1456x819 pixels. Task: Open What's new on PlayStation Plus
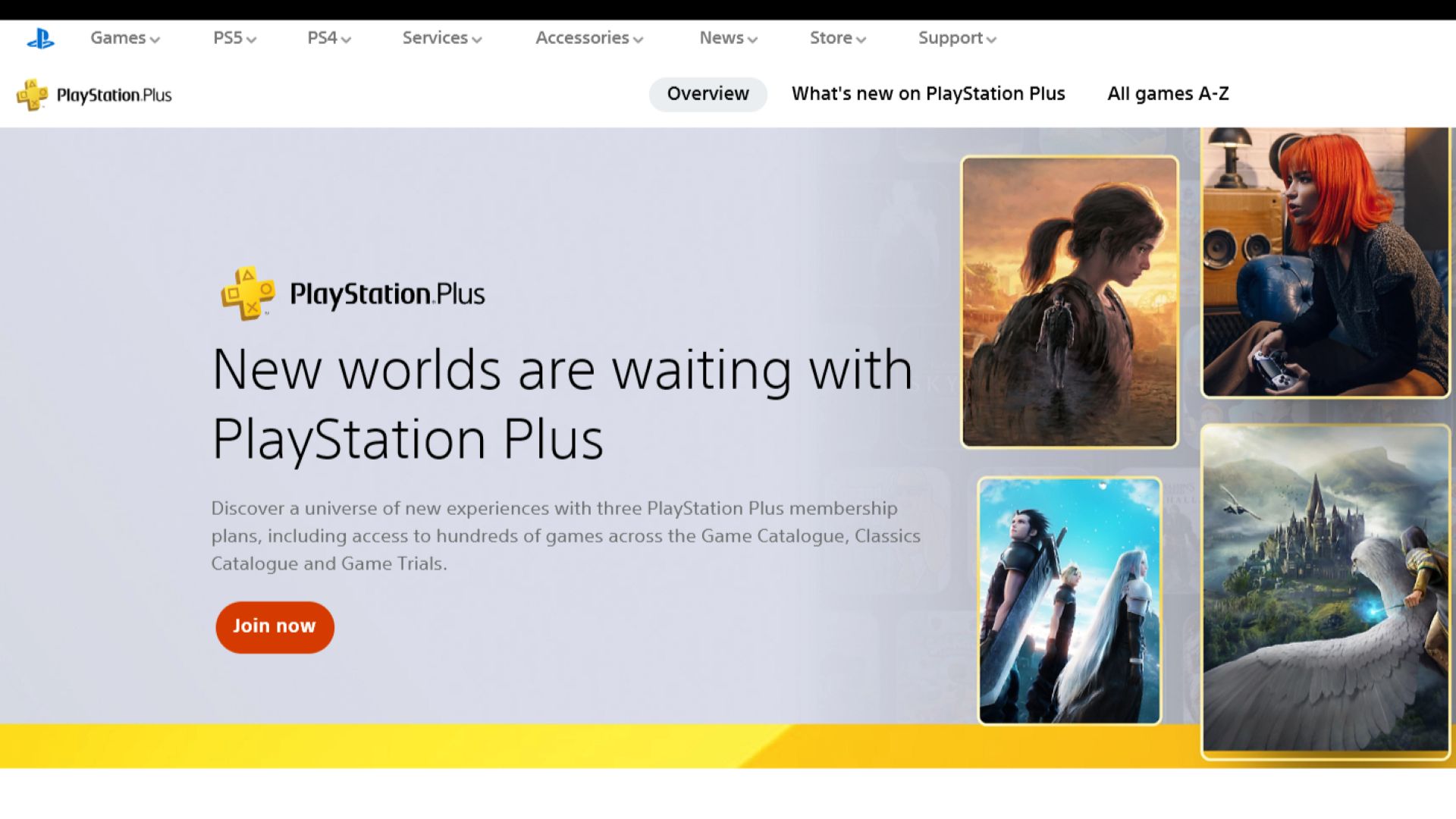(x=928, y=94)
